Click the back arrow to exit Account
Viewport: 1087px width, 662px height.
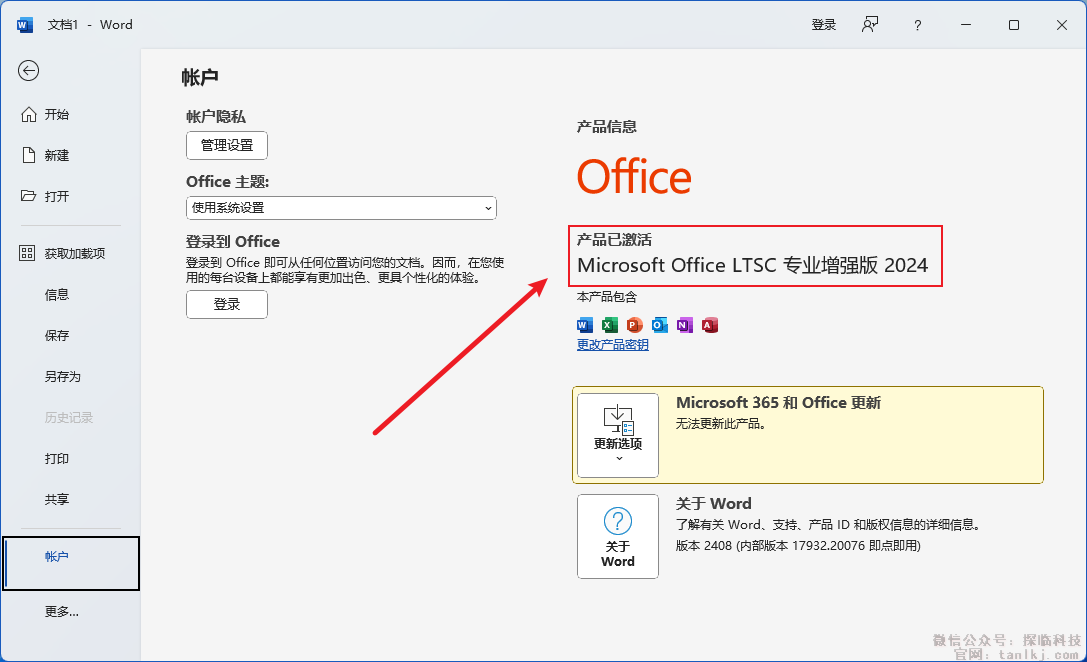28,71
